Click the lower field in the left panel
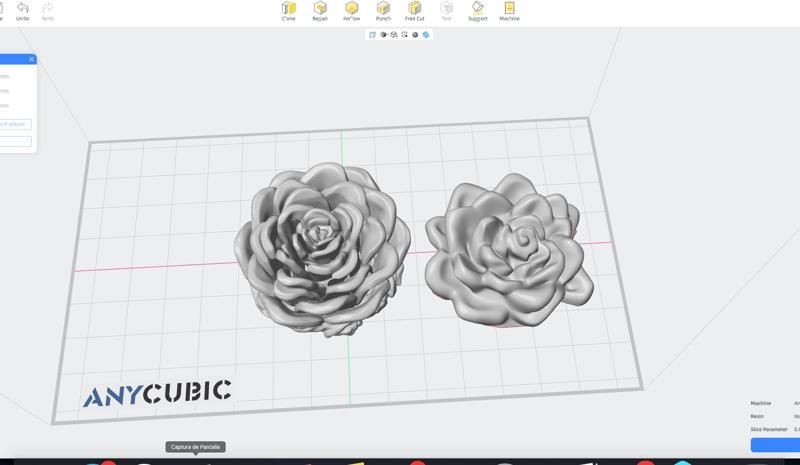800x465 pixels. tap(15, 141)
